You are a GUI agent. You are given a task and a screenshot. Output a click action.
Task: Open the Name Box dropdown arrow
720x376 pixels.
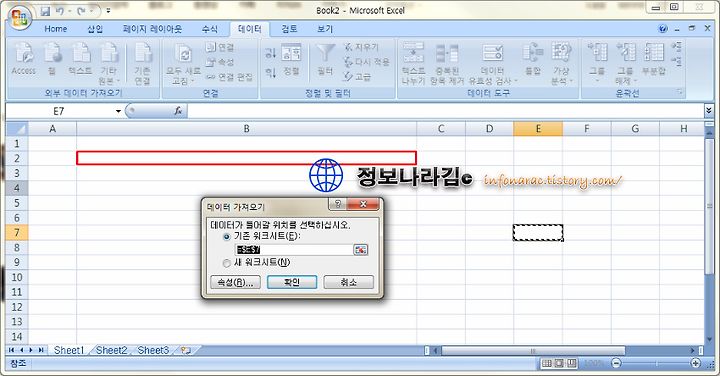click(x=118, y=111)
